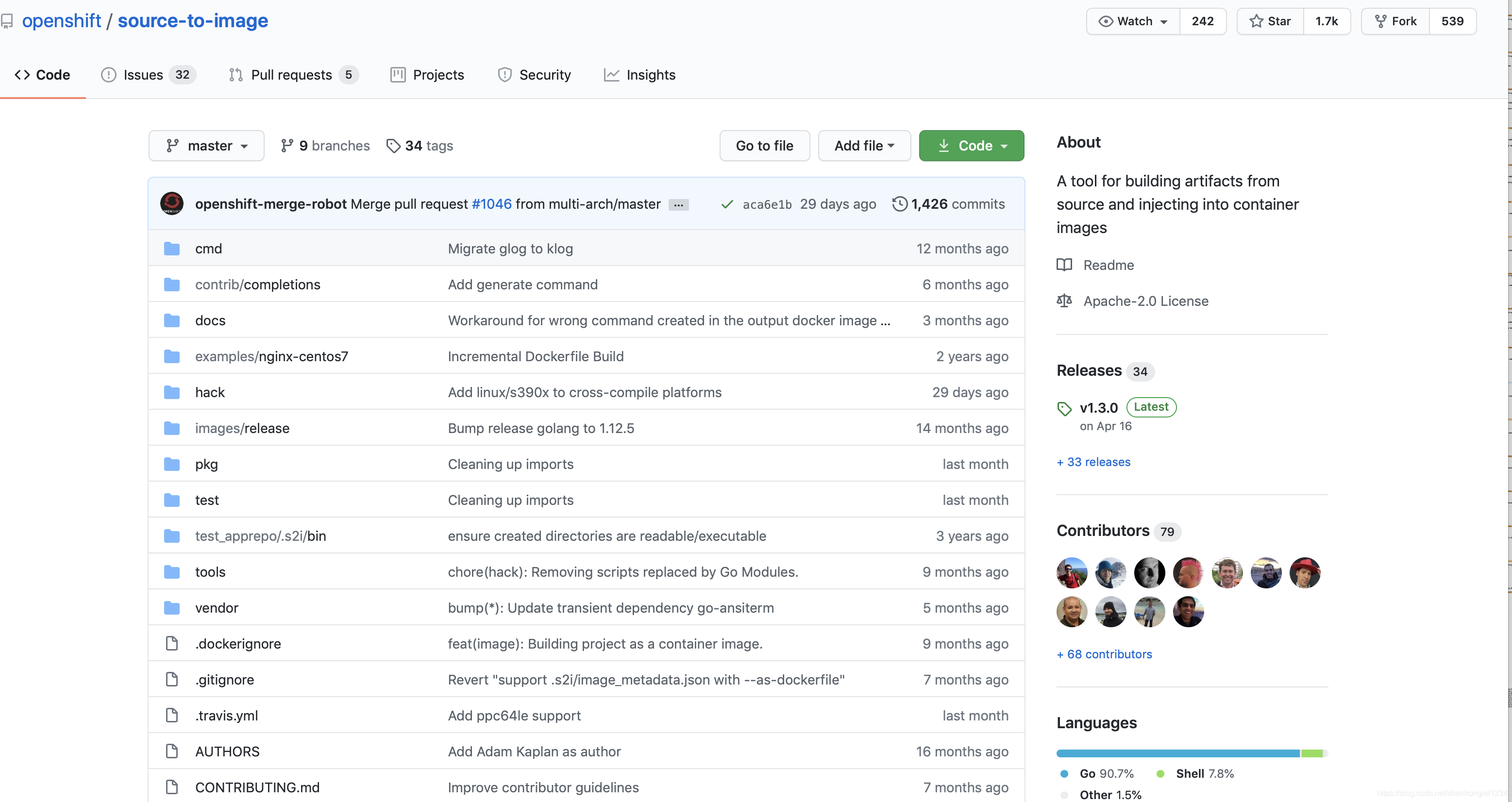Open the test_apprepo/.s2i/bin folder
This screenshot has width=1512, height=802.
point(261,536)
